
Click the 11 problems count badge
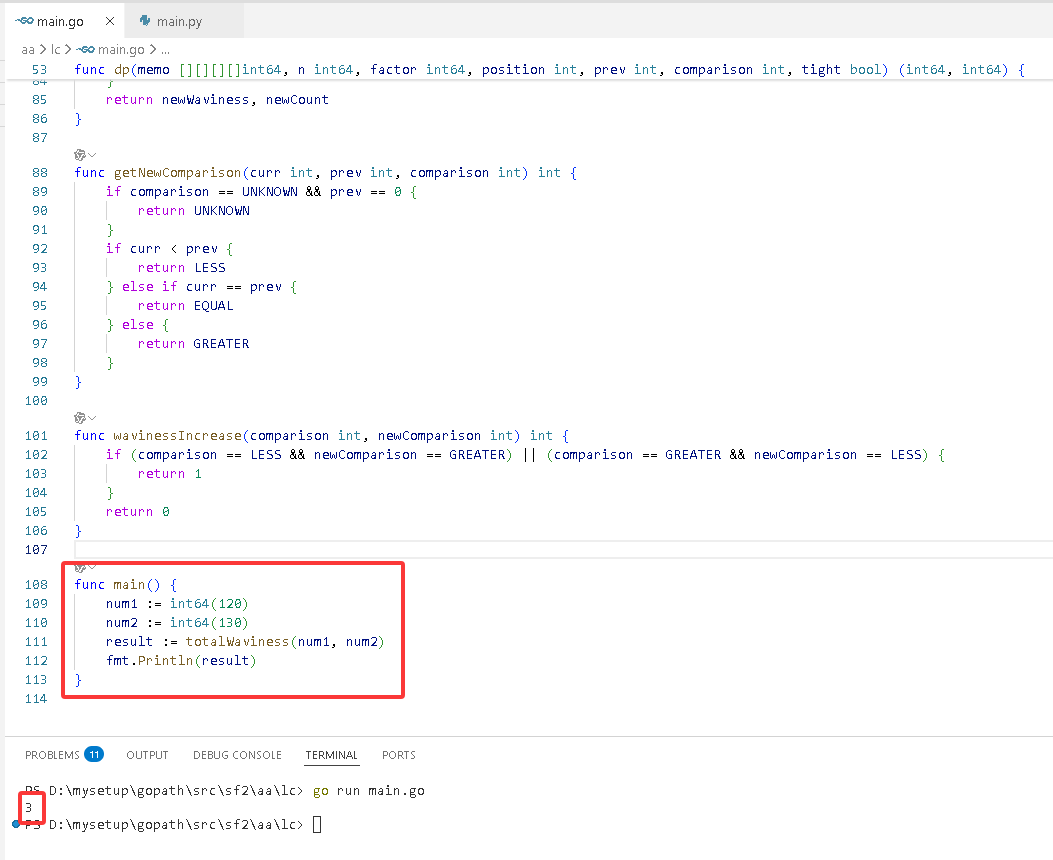[x=94, y=755]
